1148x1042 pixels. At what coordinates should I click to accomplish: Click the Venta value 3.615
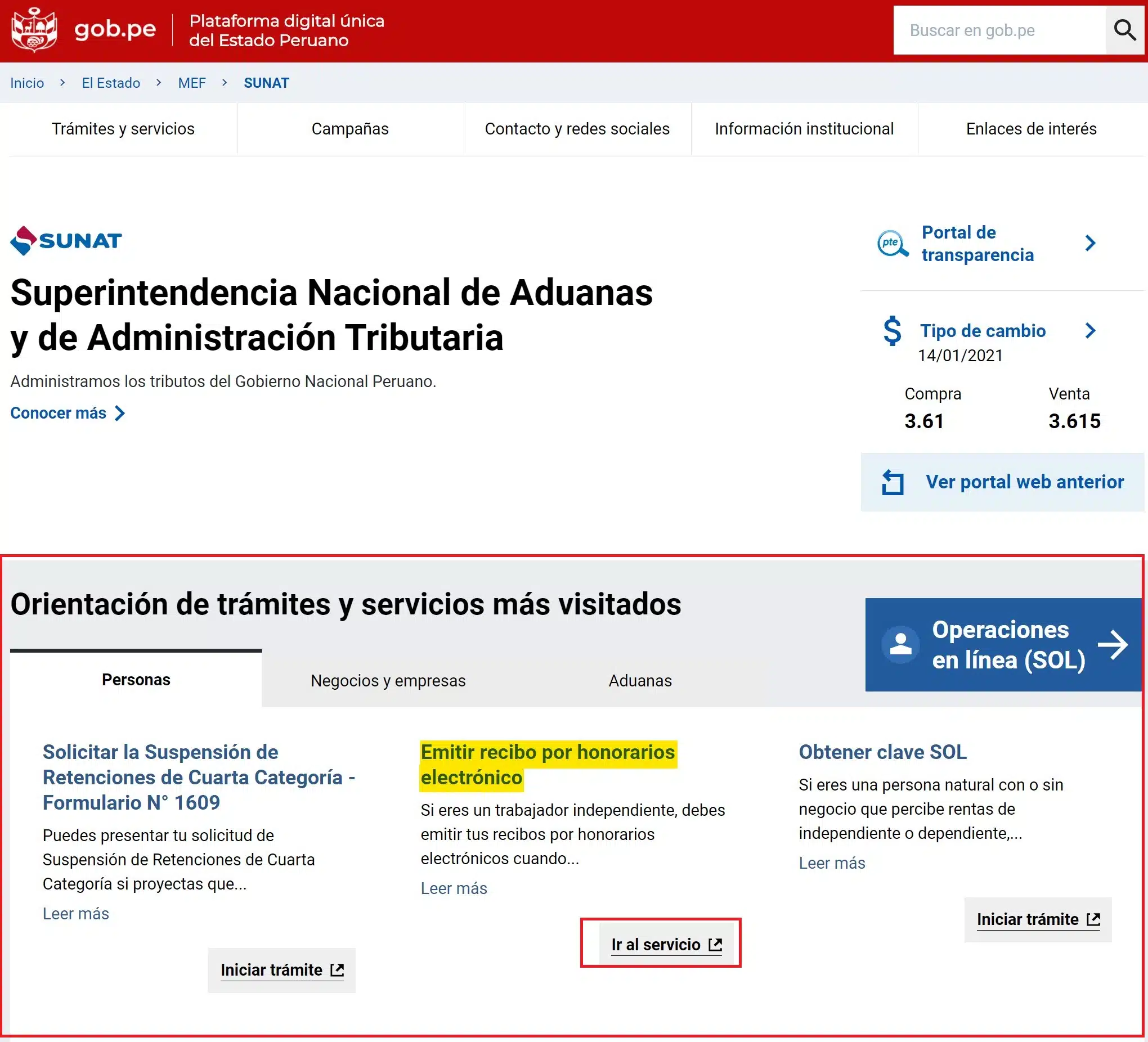pyautogui.click(x=1074, y=421)
